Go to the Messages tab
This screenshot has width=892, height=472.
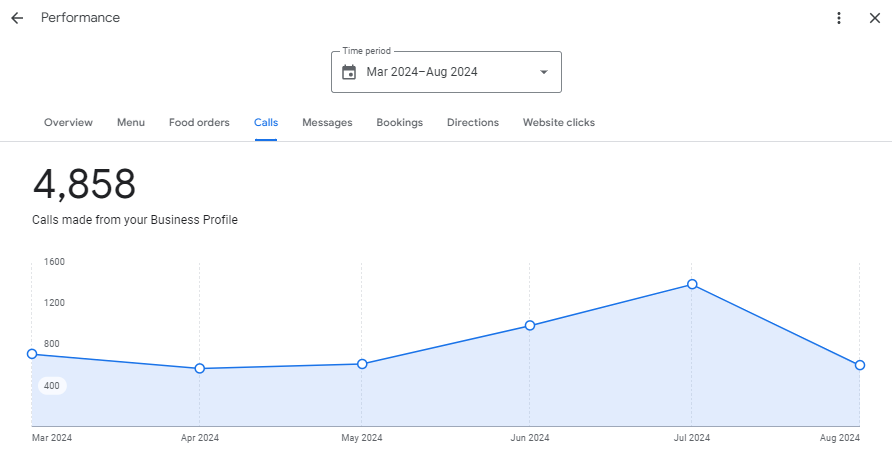click(327, 123)
